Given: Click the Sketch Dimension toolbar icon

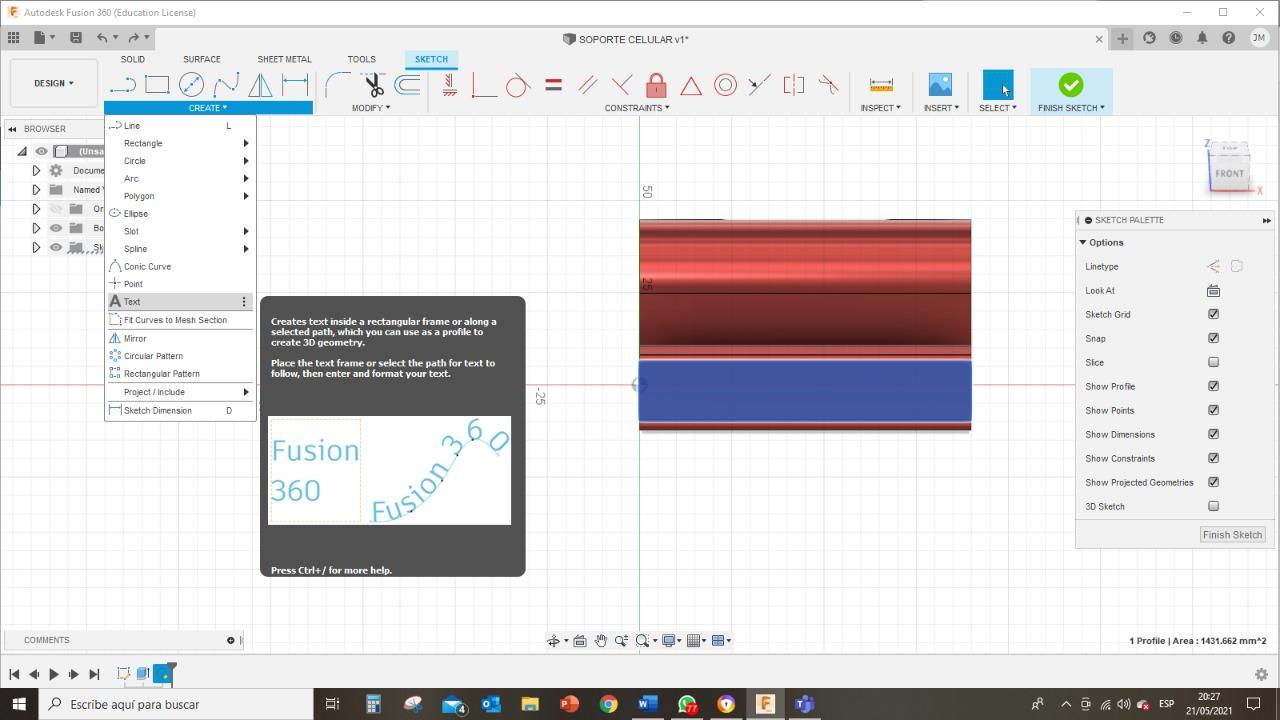Looking at the screenshot, I should (295, 85).
